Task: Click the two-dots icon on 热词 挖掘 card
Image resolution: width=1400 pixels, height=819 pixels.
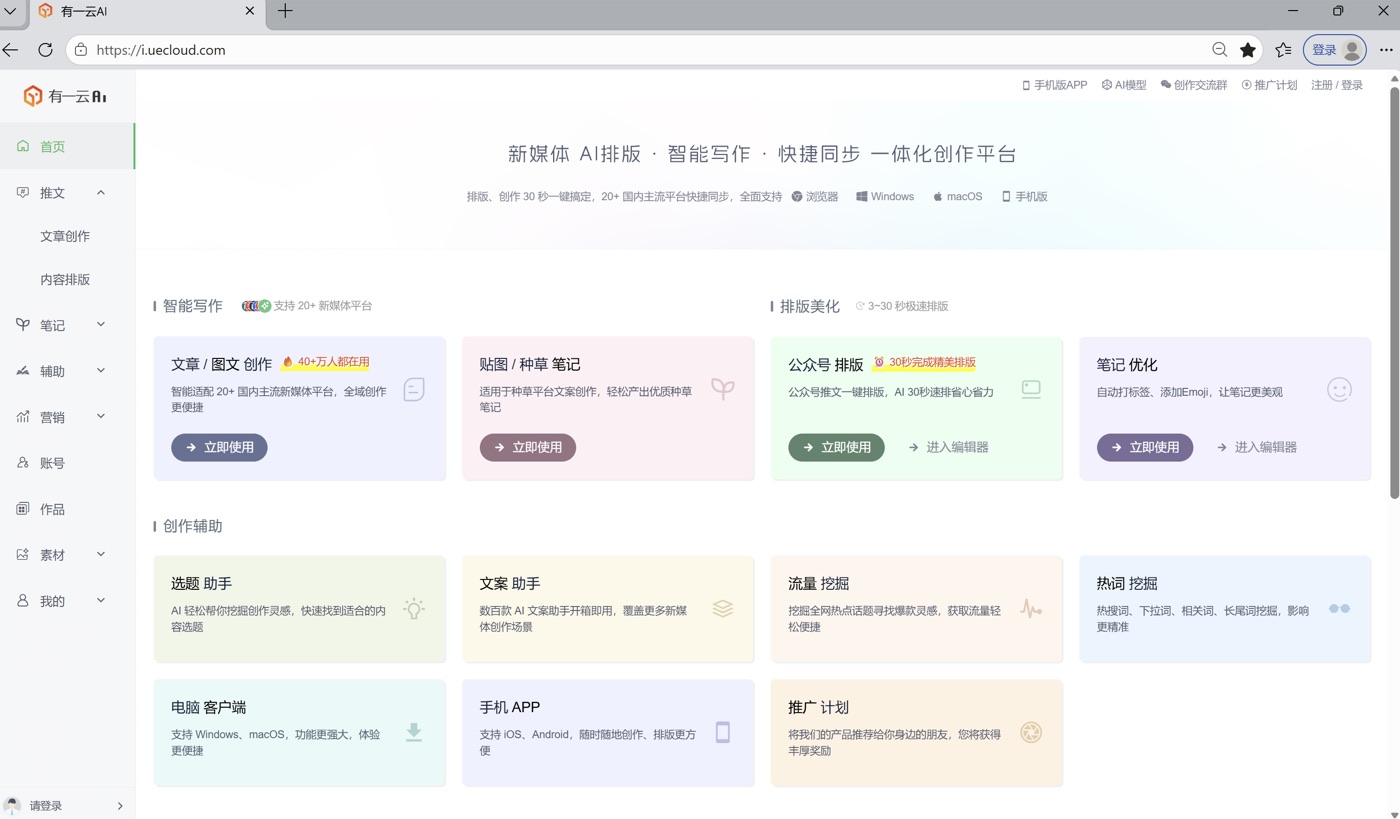Action: (x=1339, y=608)
